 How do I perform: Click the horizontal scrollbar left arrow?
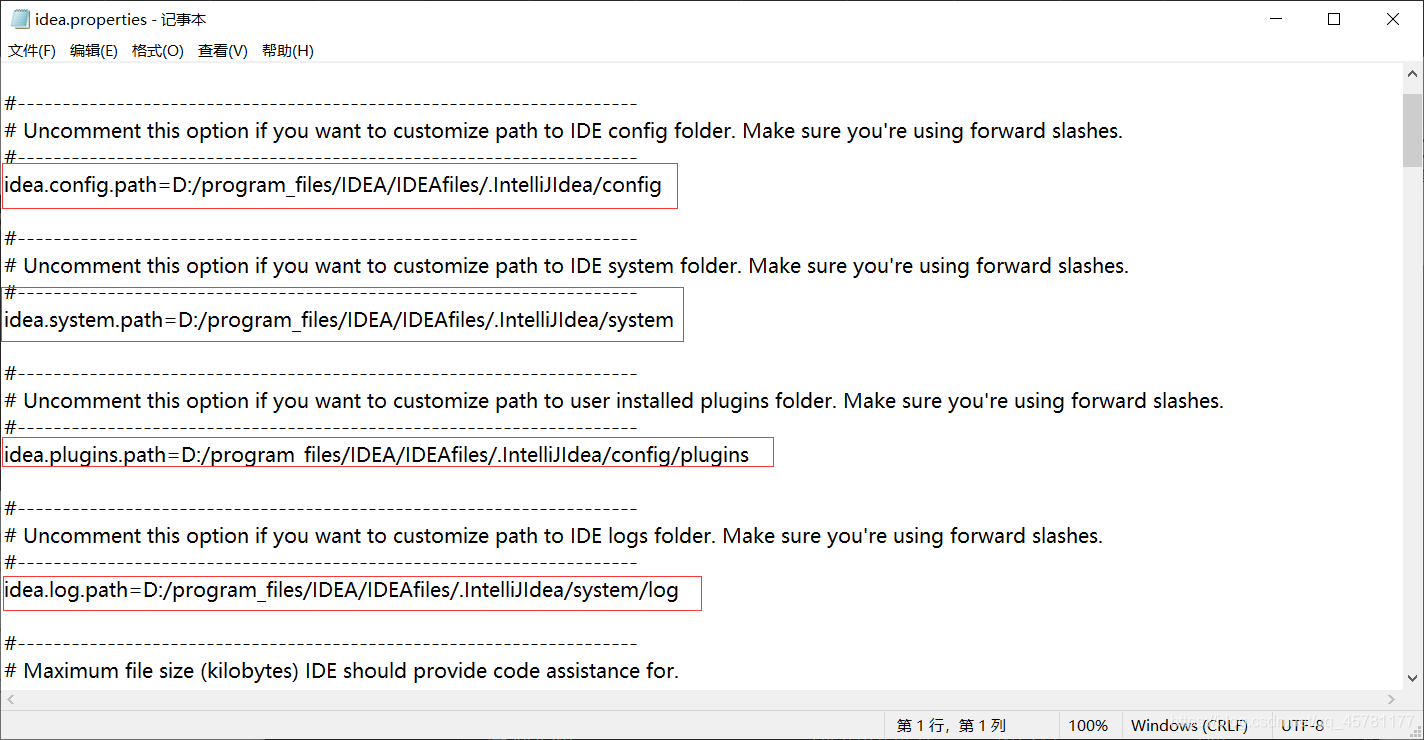tap(10, 700)
